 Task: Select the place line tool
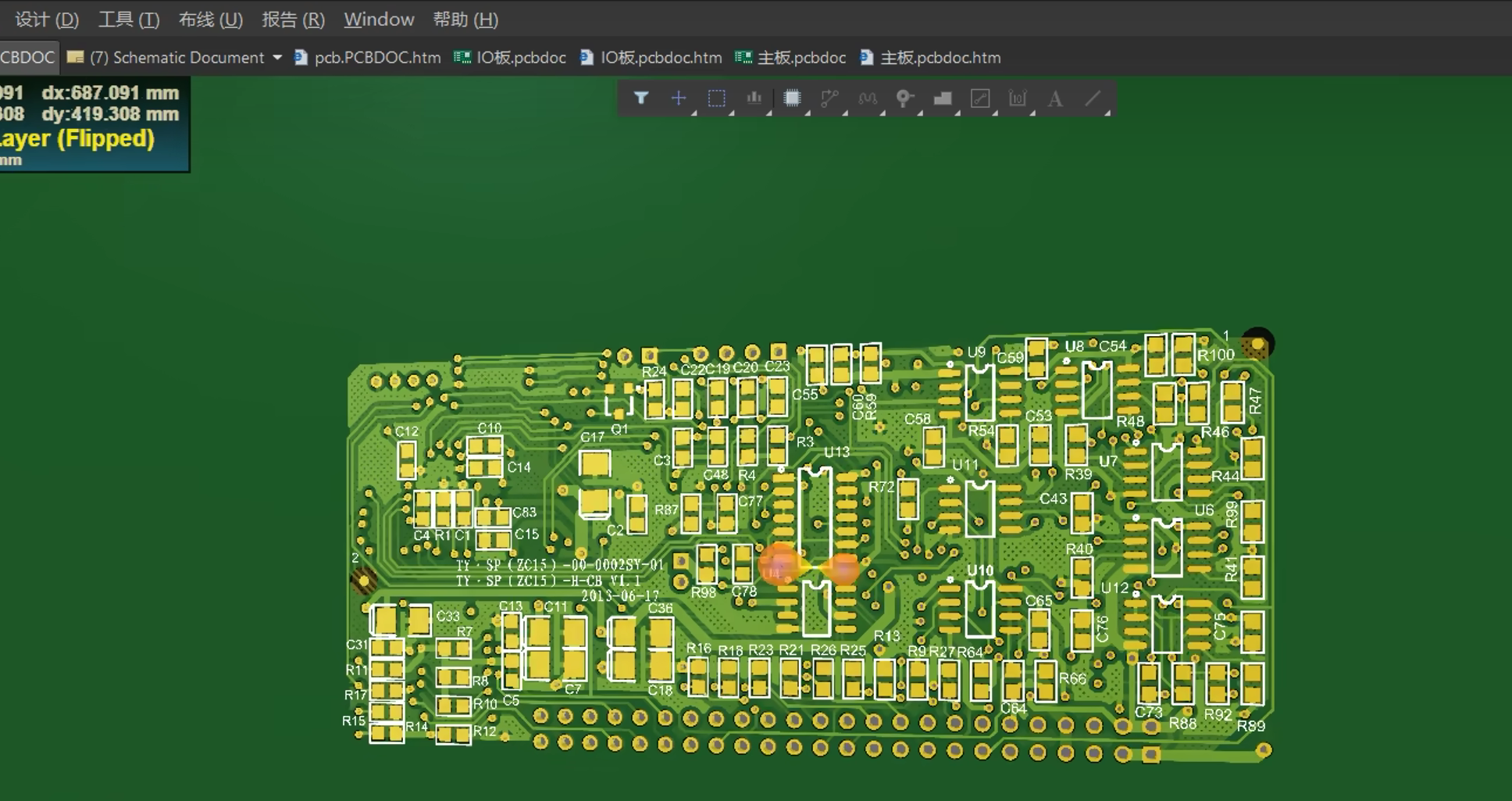click(1093, 98)
